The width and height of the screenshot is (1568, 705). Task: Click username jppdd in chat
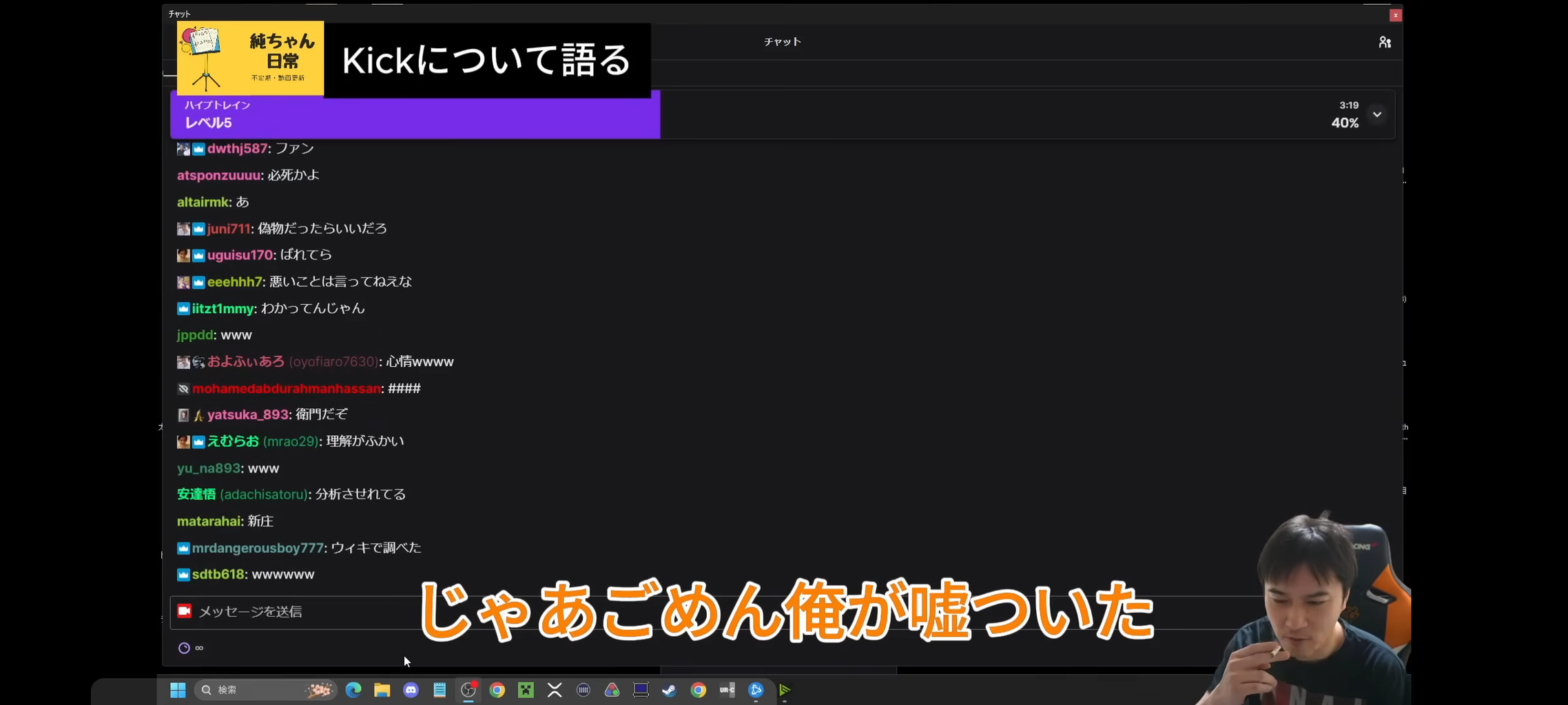(195, 335)
